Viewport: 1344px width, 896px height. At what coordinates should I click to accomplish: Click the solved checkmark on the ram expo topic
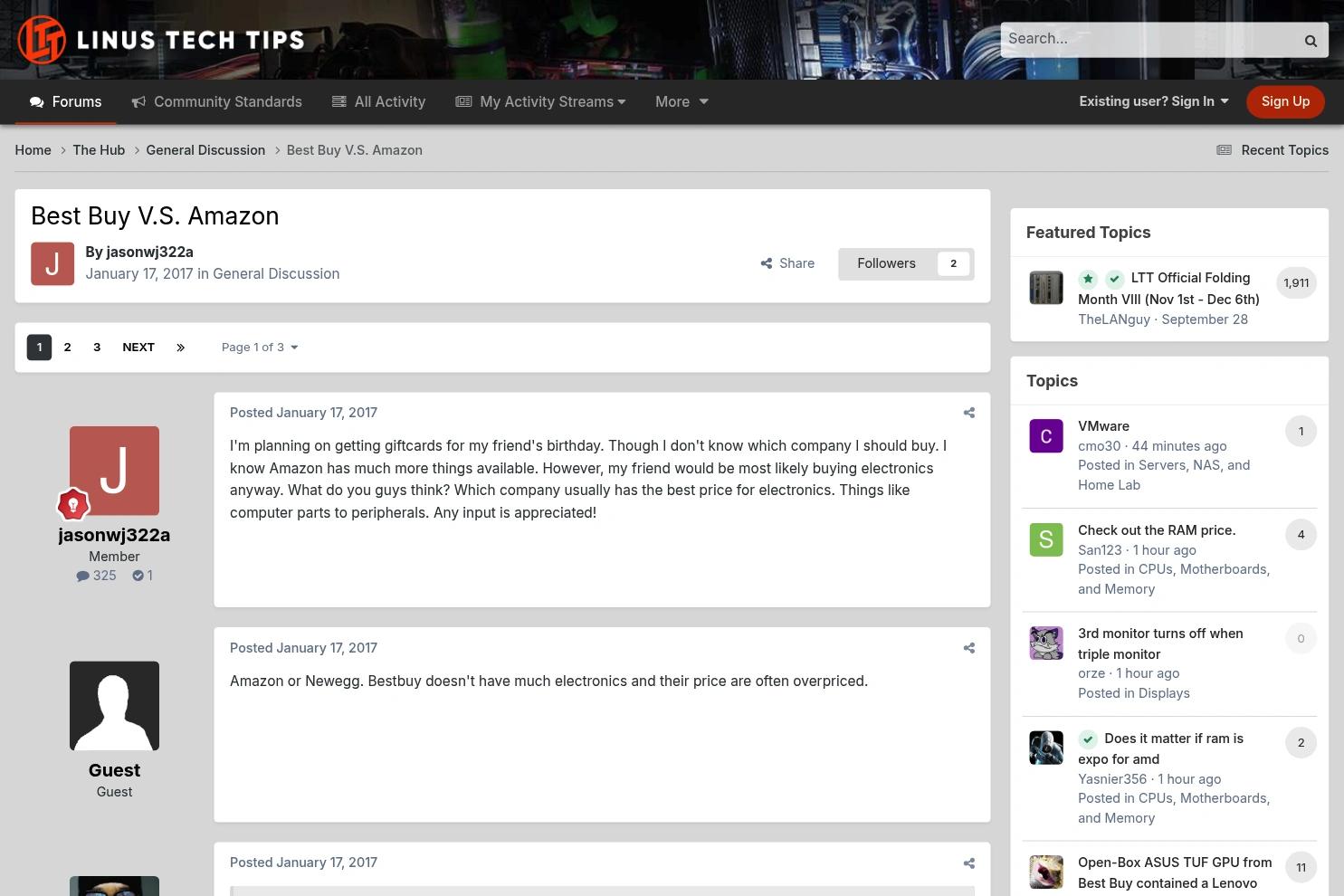[1088, 739]
